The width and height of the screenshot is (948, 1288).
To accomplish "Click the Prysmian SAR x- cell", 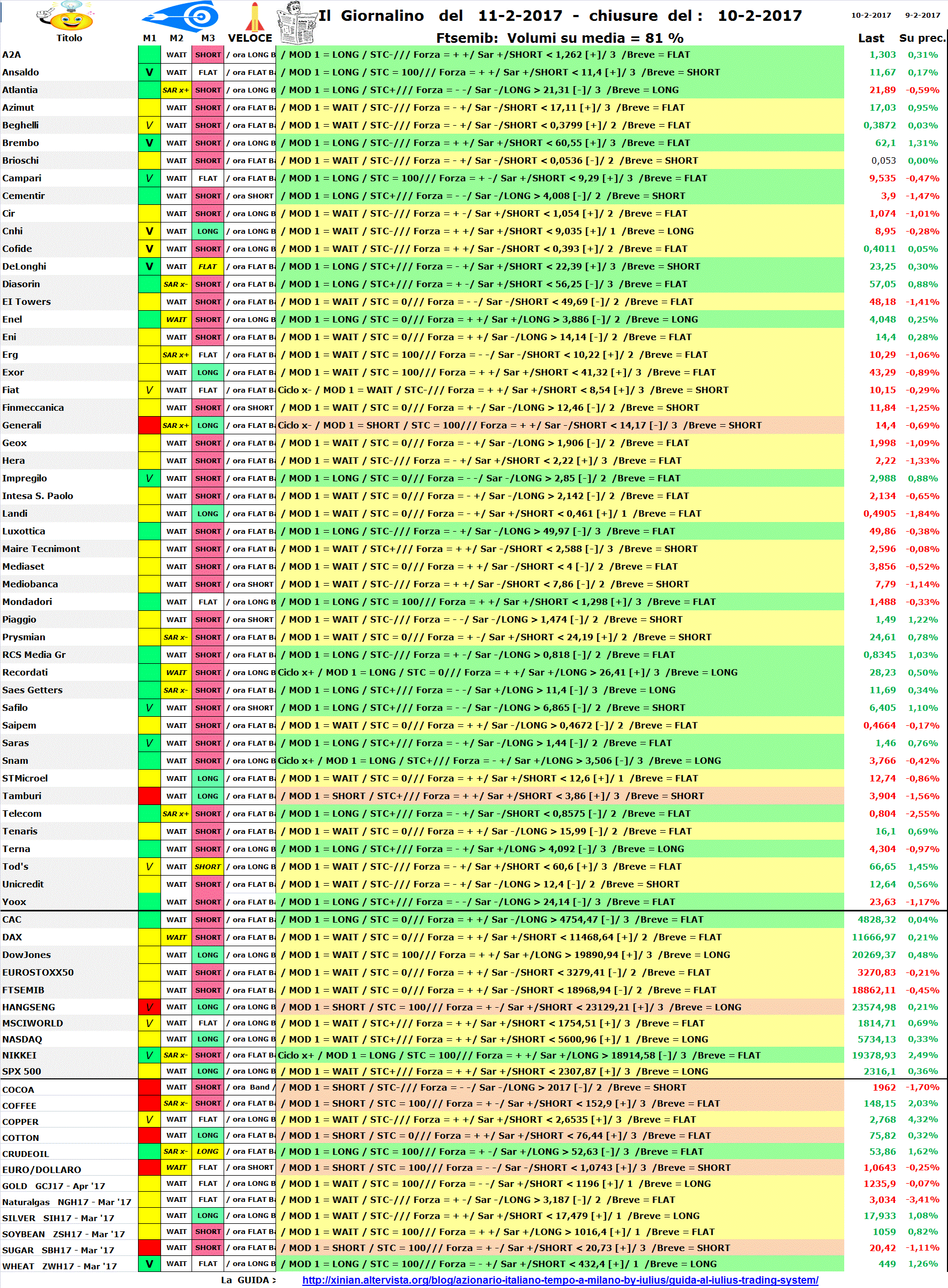I will tap(175, 637).
